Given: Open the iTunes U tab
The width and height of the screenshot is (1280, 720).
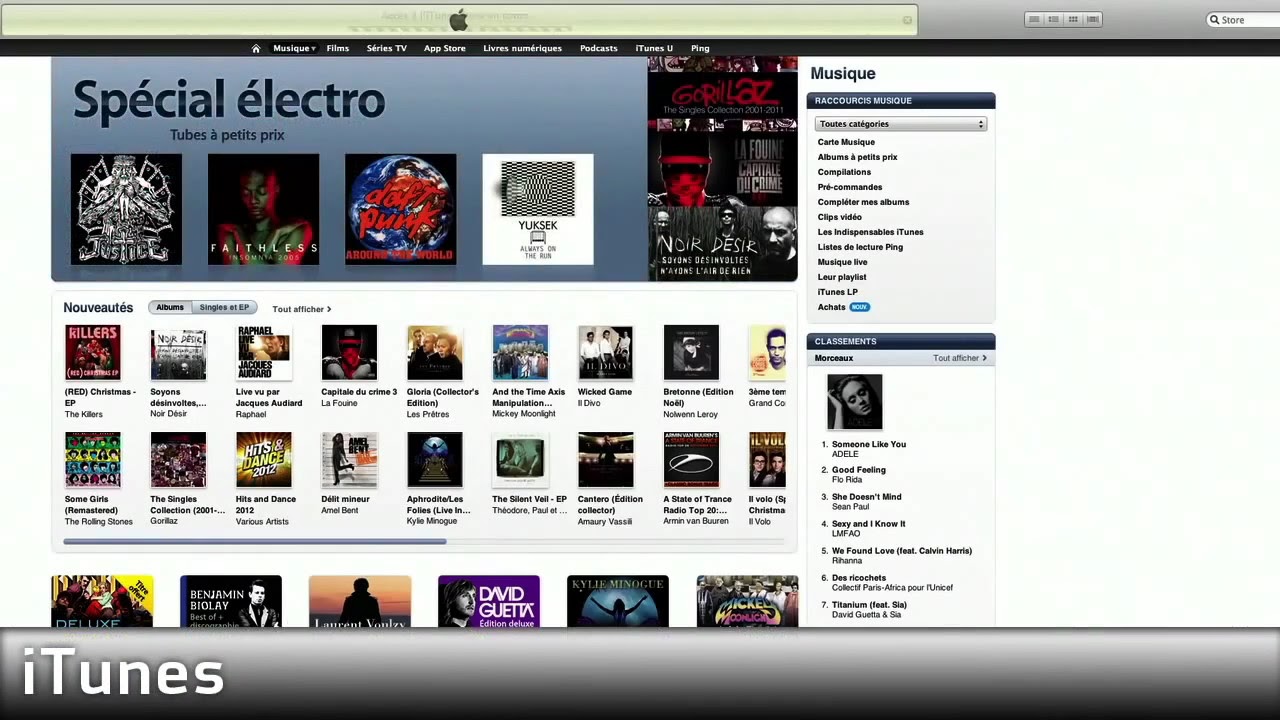Looking at the screenshot, I should pos(654,48).
